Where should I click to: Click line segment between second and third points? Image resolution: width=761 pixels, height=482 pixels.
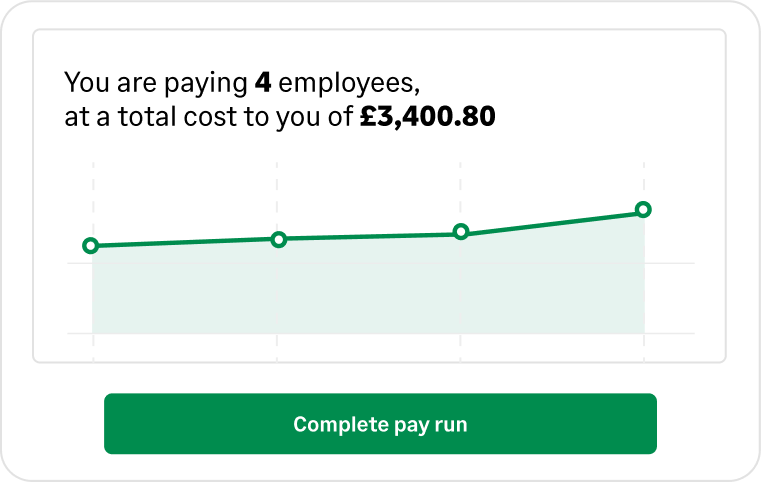370,236
